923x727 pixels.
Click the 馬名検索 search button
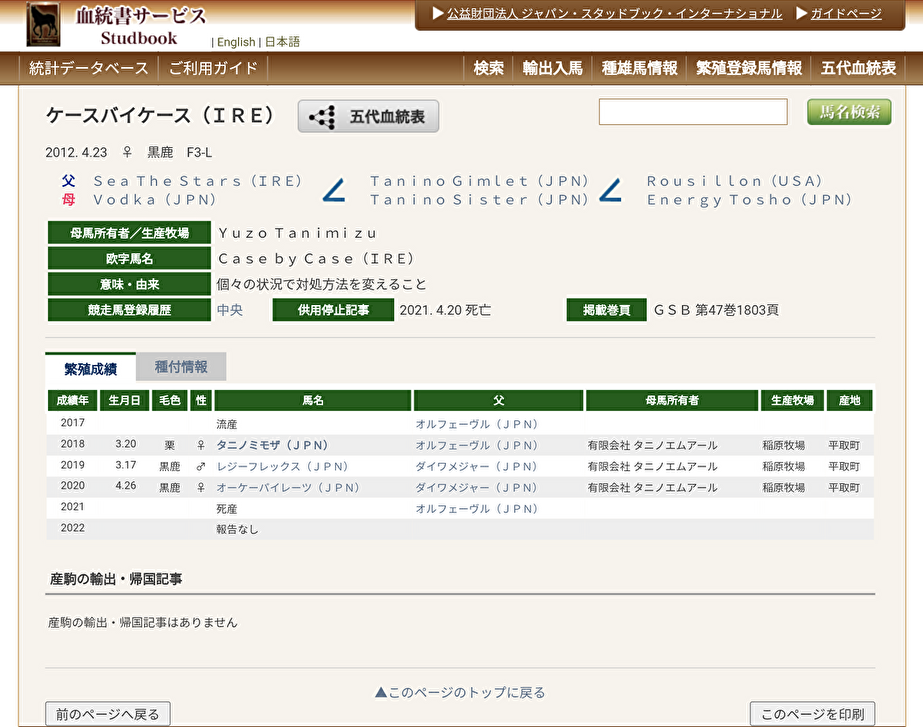[x=849, y=112]
